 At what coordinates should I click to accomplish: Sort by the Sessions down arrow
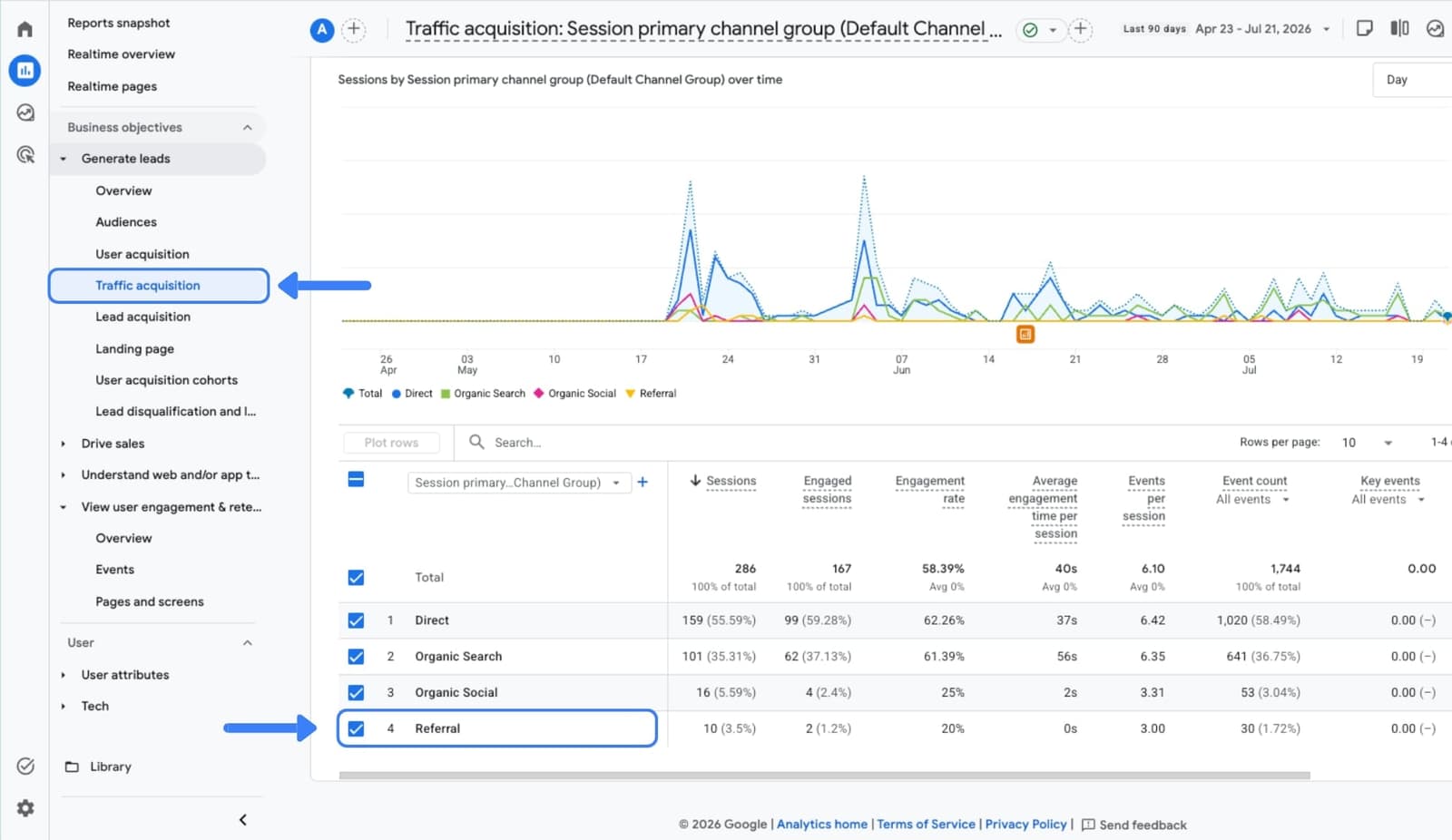(x=695, y=481)
